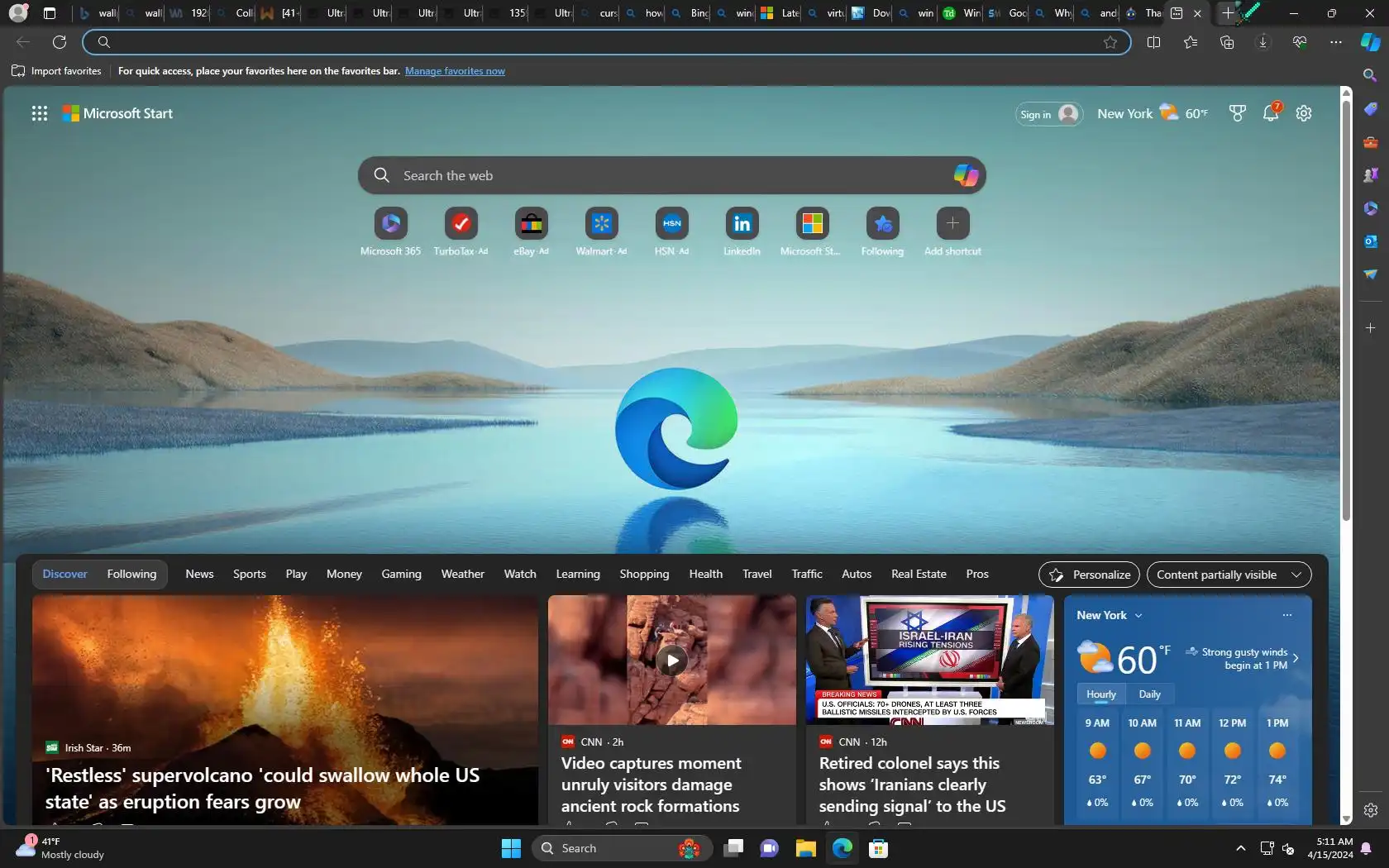Click the Search the web input box
Image resolution: width=1389 pixels, height=868 pixels.
click(x=671, y=175)
